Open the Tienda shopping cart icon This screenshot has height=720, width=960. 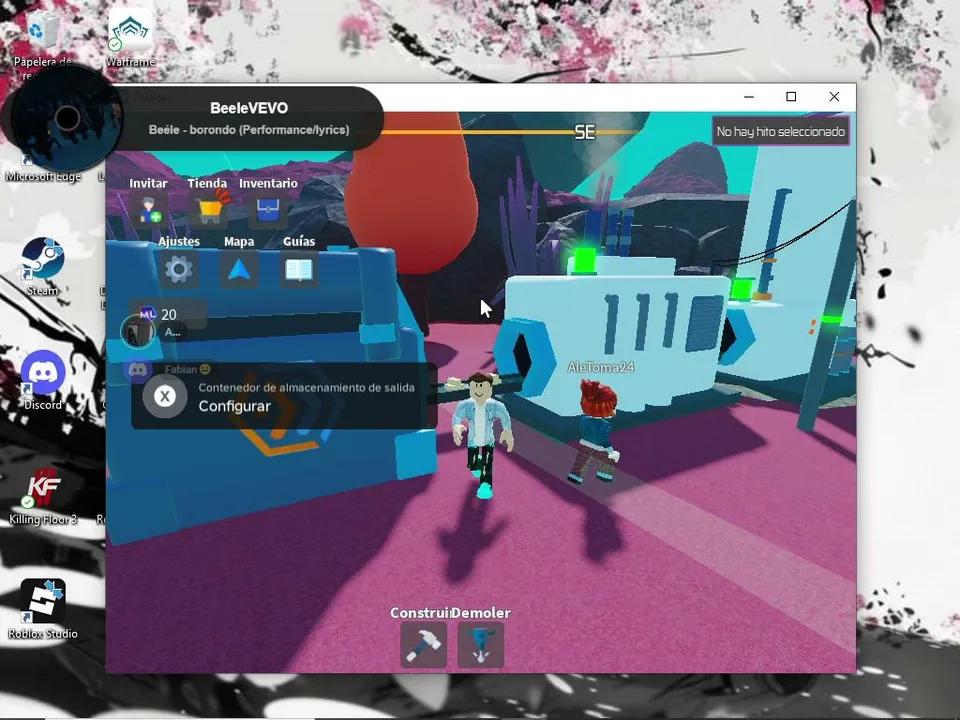[x=210, y=210]
